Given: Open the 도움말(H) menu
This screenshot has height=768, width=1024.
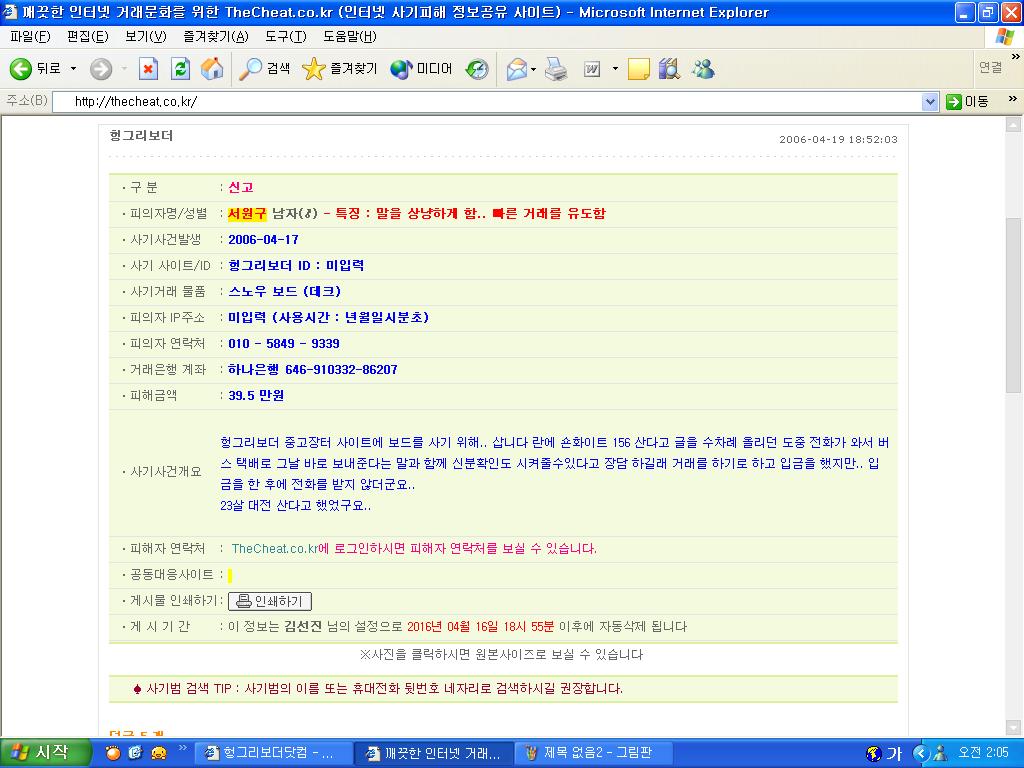Looking at the screenshot, I should pyautogui.click(x=349, y=37).
